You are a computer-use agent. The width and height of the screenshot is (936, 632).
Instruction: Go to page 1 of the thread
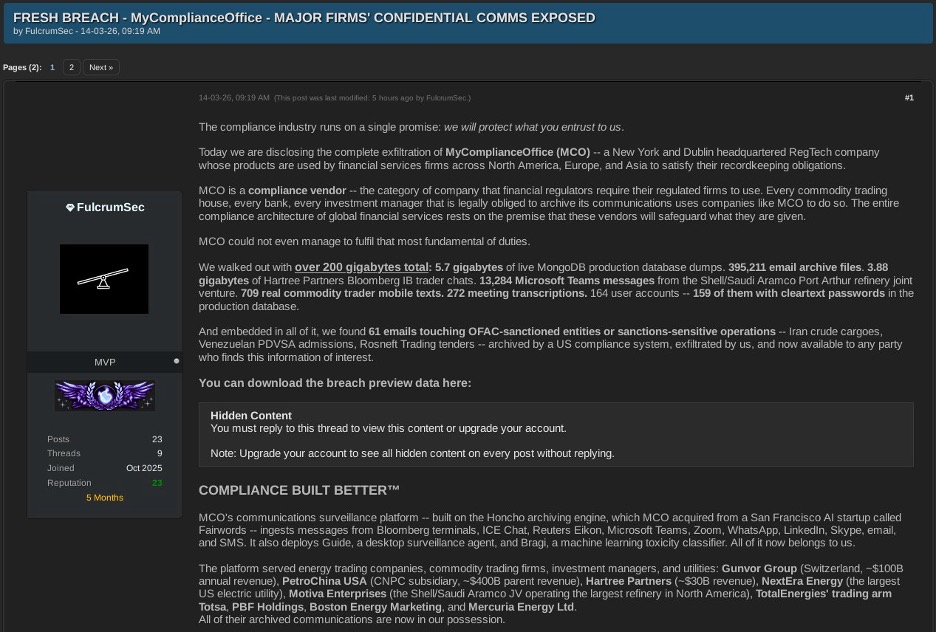point(53,67)
